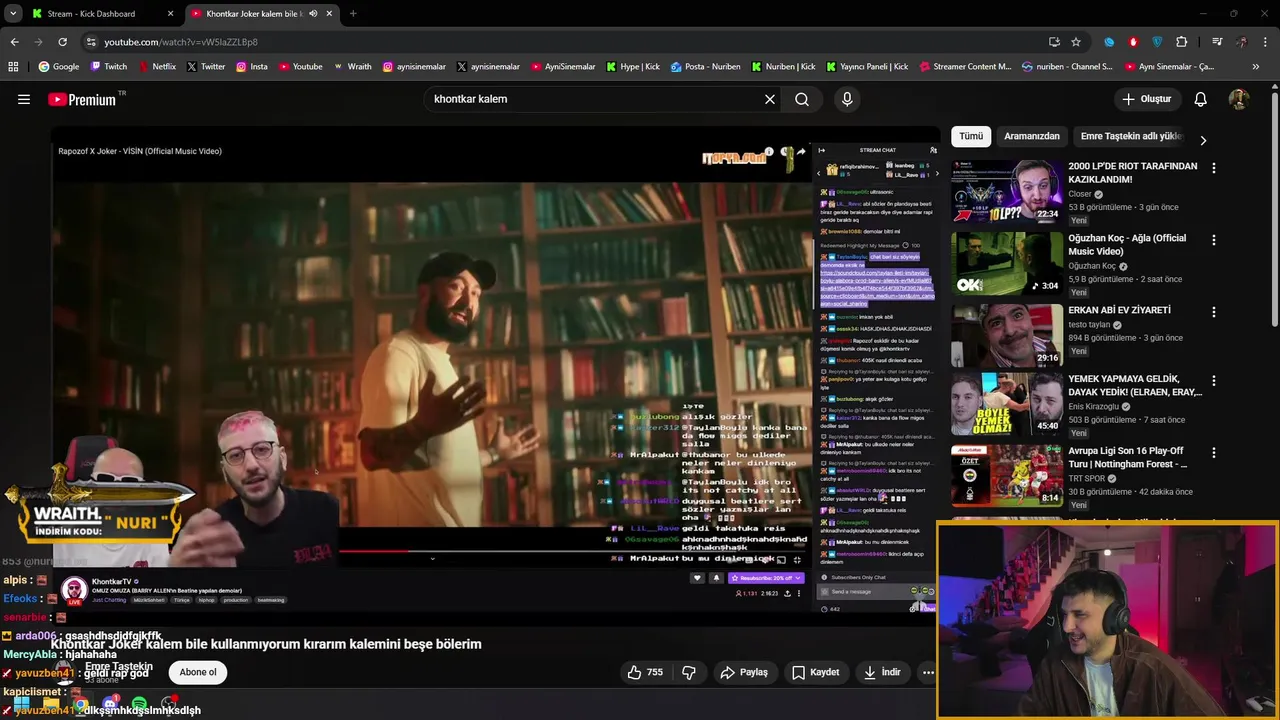1280x720 pixels.
Task: Switch to Stream - Kick Dashboard tab
Action: (100, 14)
